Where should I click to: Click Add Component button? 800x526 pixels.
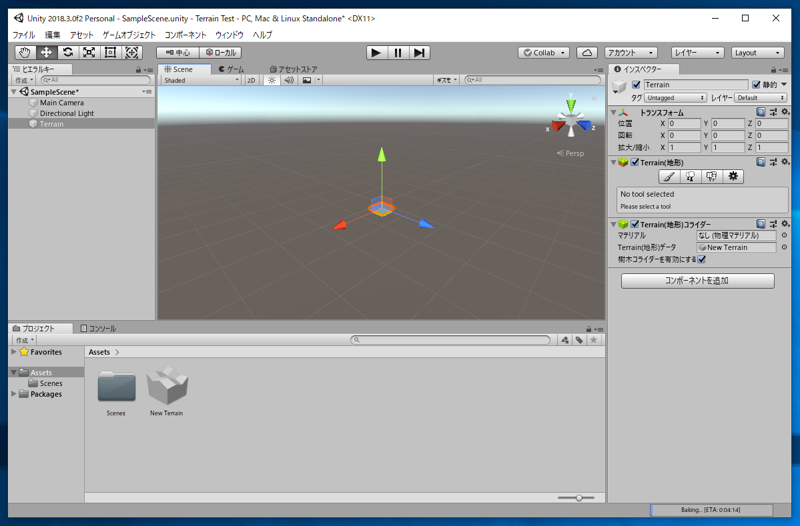coord(697,281)
